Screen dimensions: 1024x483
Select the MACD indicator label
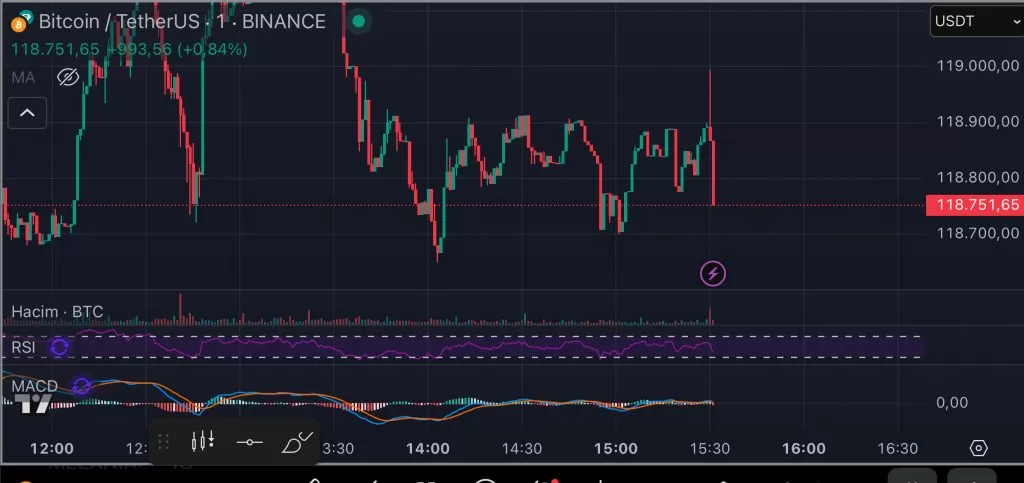point(34,386)
